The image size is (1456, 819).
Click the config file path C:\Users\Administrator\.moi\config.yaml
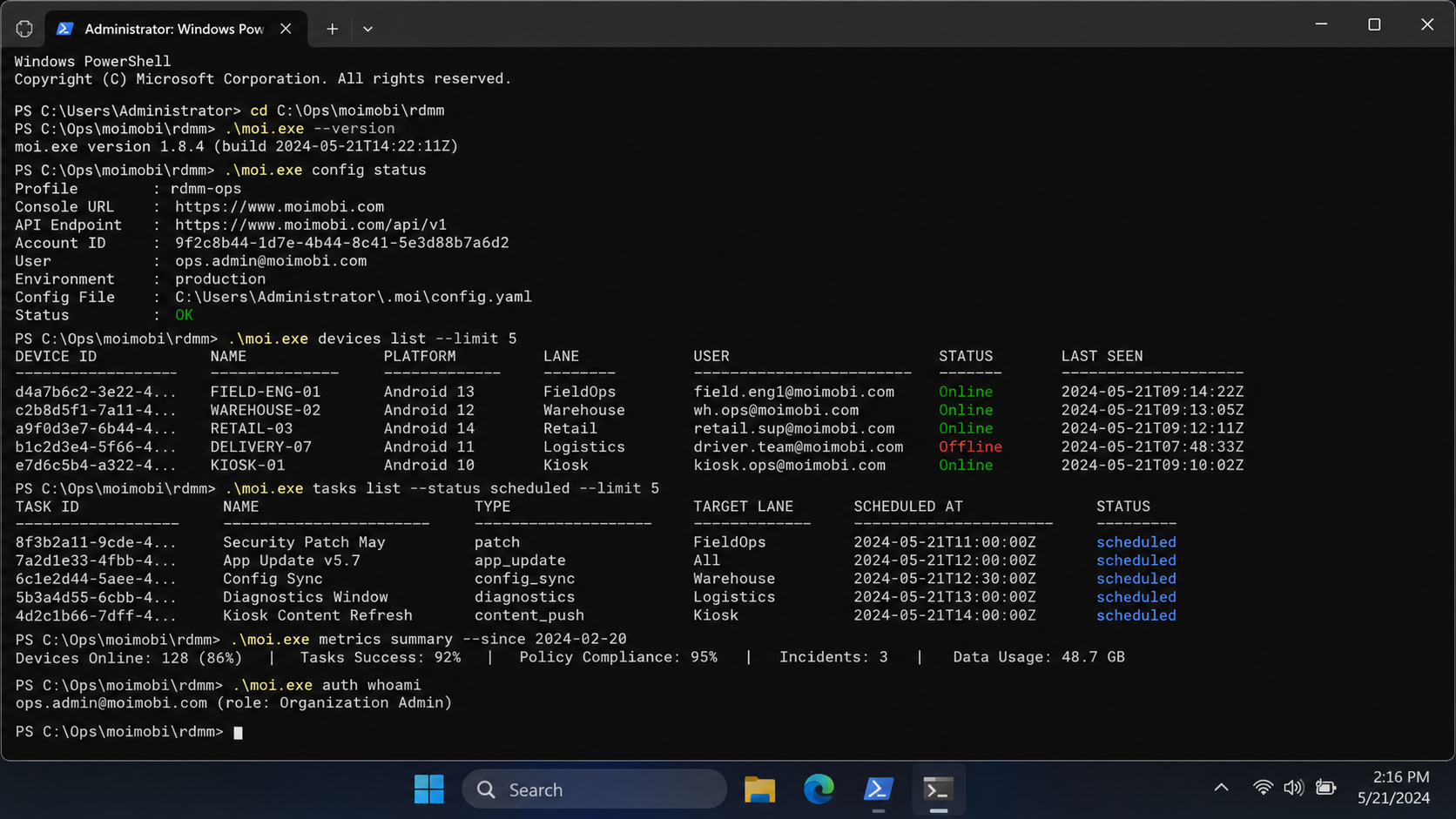coord(354,298)
